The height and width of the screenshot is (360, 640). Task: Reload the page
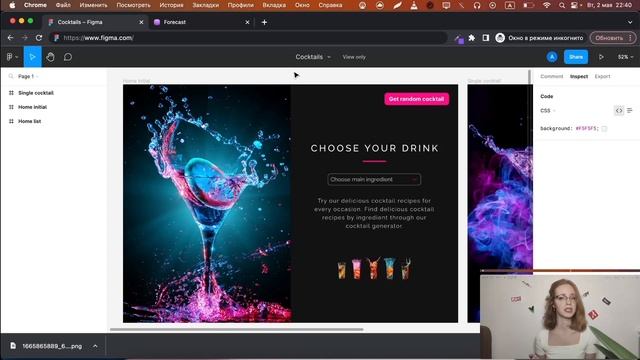point(39,38)
